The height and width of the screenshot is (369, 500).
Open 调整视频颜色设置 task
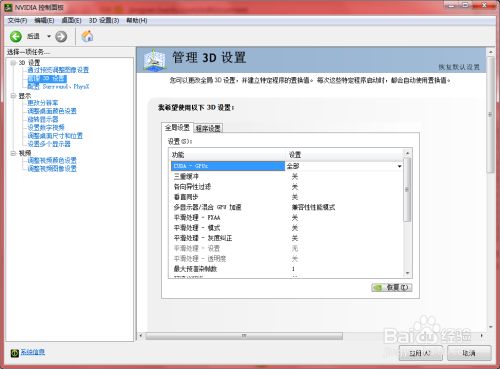point(52,160)
